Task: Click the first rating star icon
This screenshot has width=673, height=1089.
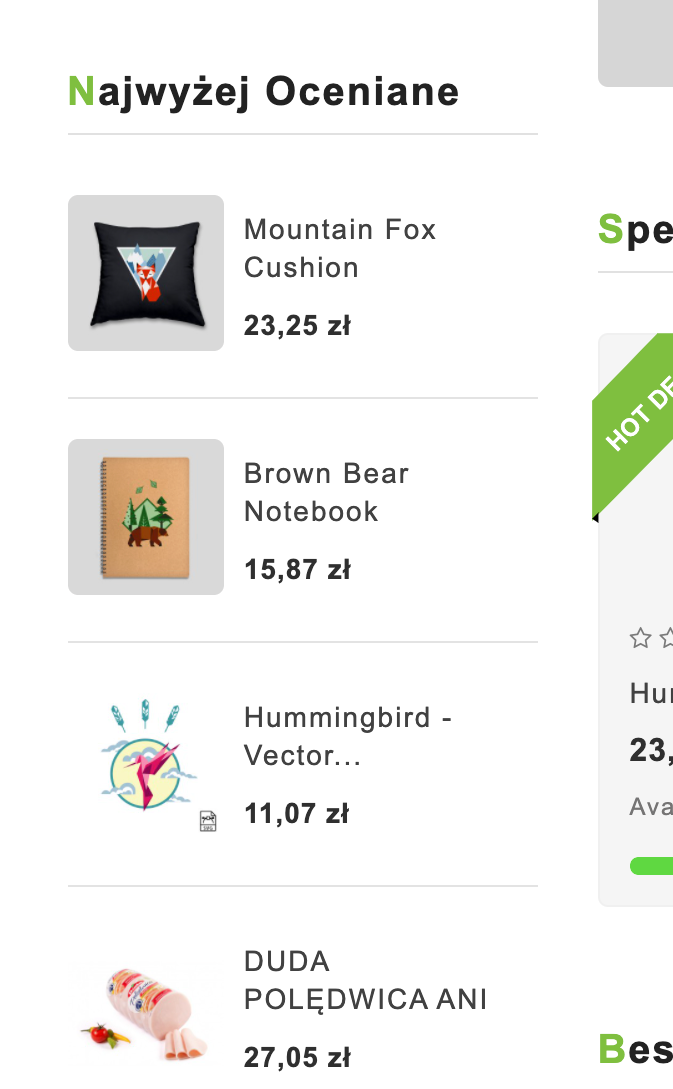Action: pos(640,638)
